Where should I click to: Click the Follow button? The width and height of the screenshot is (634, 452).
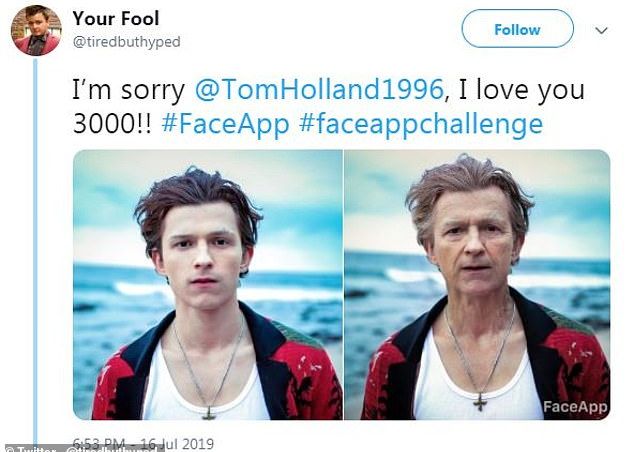[x=517, y=29]
